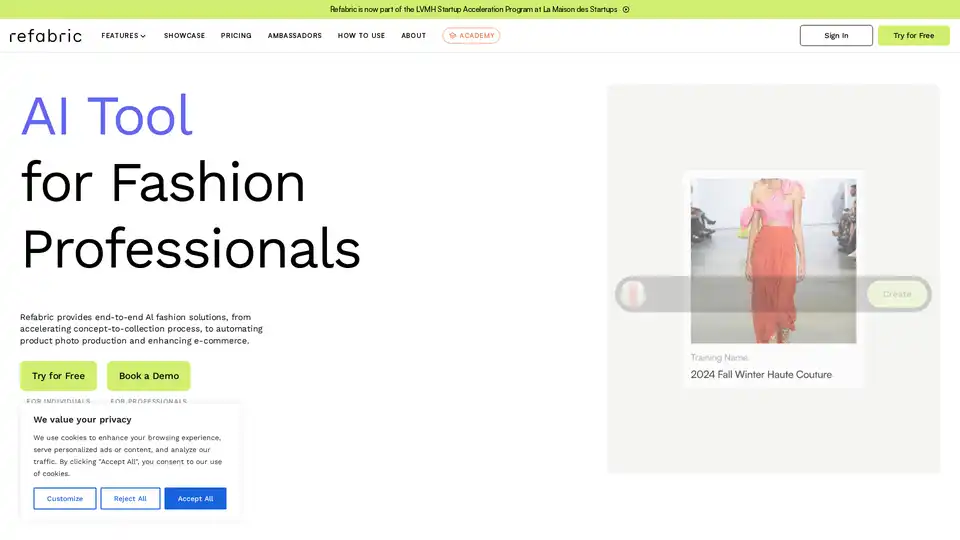Select How To Use in the navigation

(x=361, y=36)
